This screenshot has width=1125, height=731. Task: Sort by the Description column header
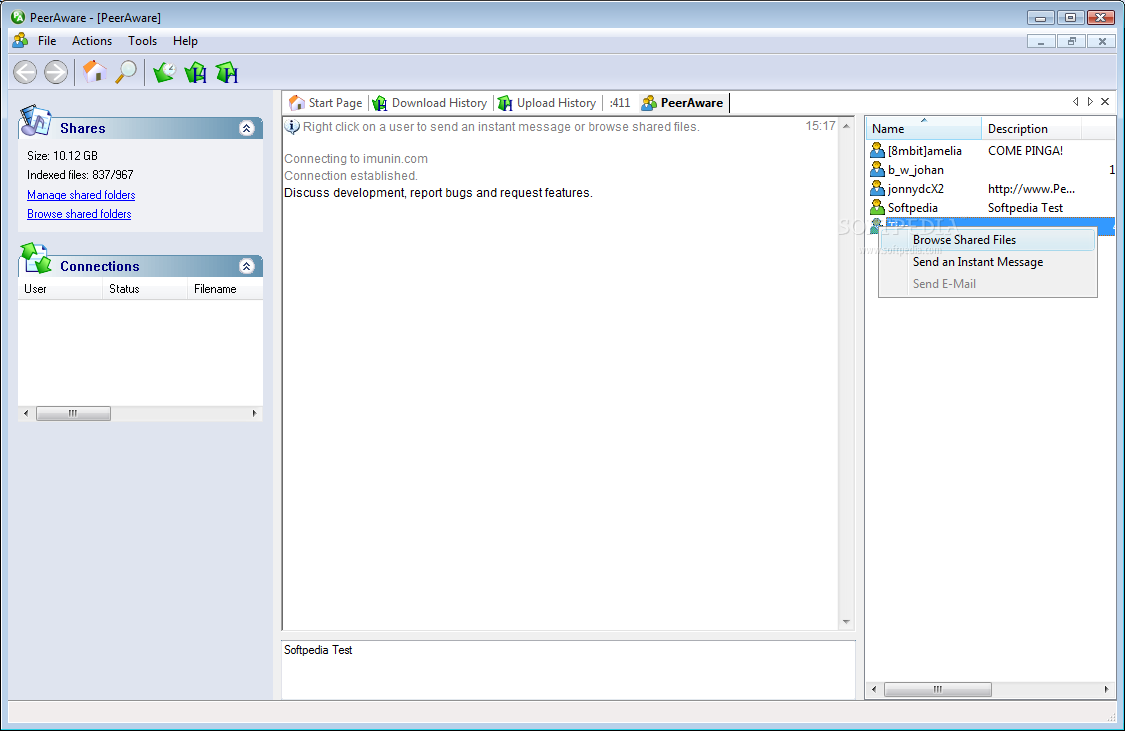[1031, 128]
